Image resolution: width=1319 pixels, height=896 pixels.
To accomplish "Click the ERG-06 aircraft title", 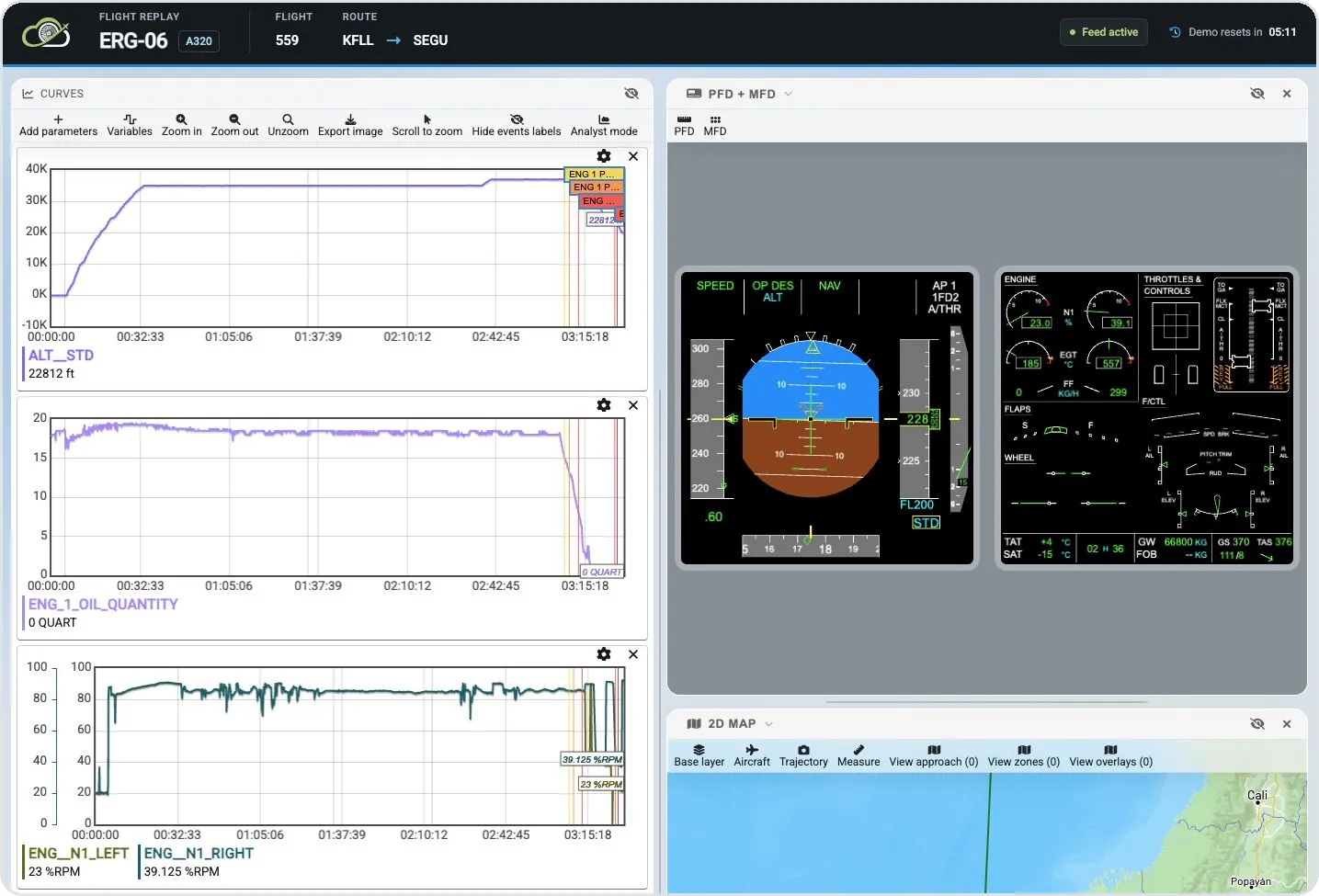I will coord(133,41).
